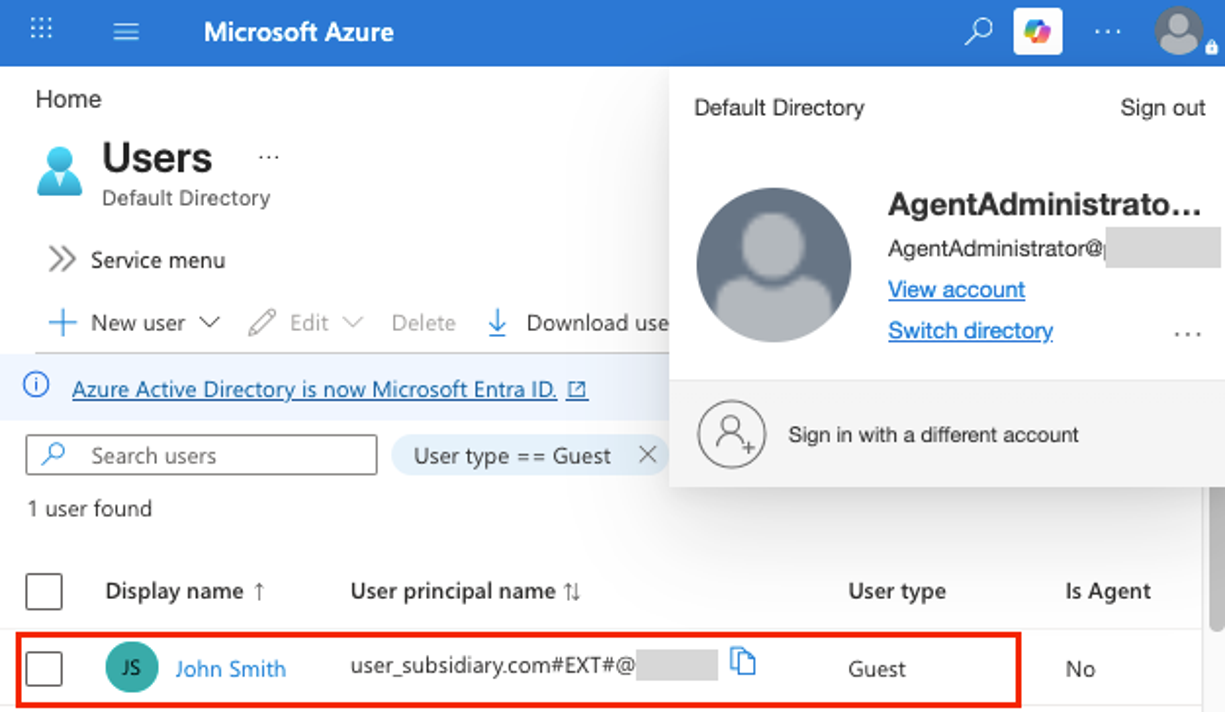This screenshot has height=712, width=1225.
Task: Click the Guest cell for John Smith
Action: (x=877, y=669)
